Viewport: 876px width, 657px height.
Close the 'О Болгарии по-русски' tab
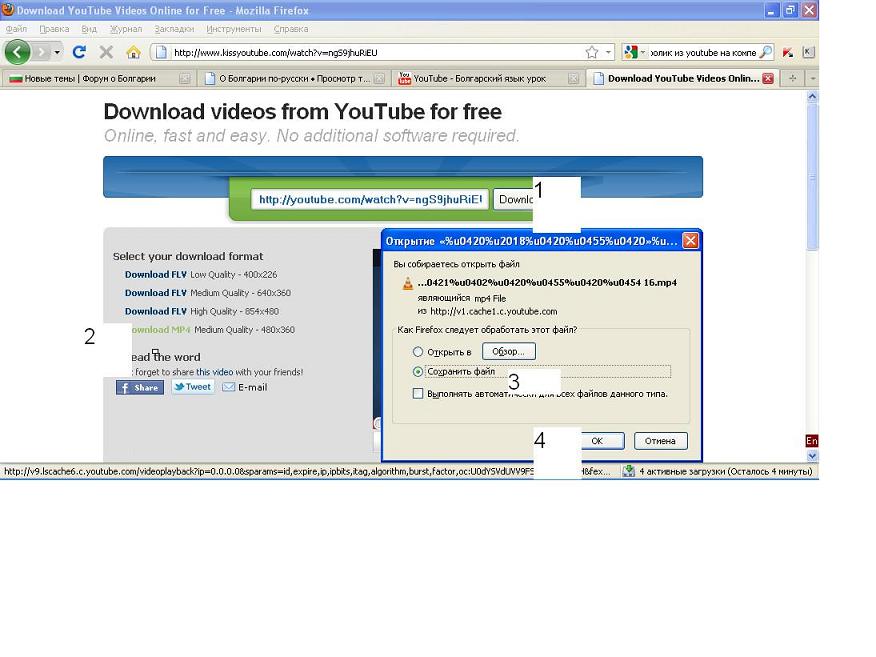(379, 79)
